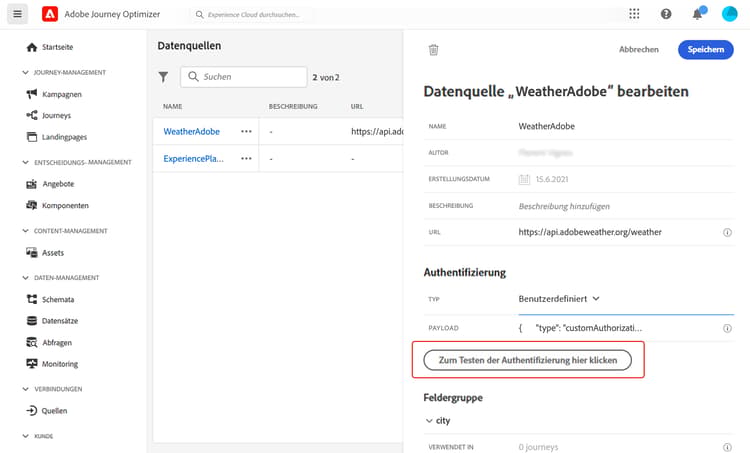The image size is (750, 453).
Task: Edit the URL field value
Action: [590, 232]
